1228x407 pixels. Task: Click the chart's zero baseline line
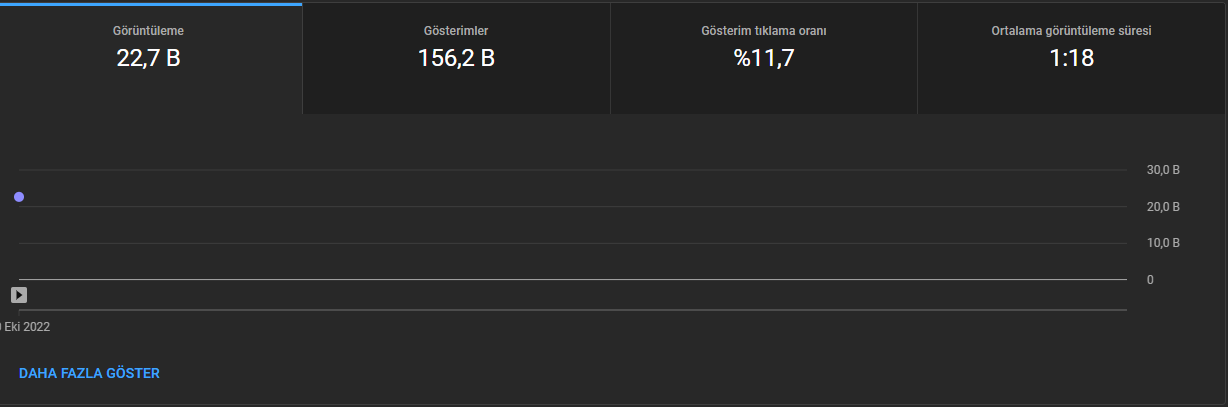[573, 279]
